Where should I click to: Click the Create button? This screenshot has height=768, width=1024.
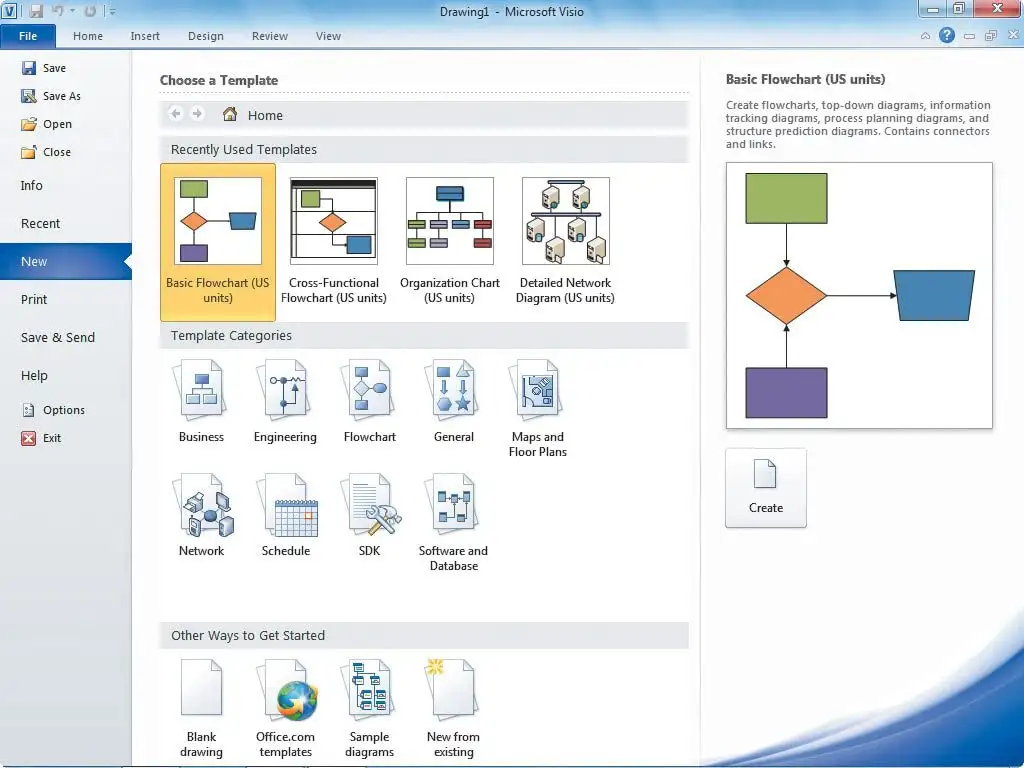(x=765, y=487)
